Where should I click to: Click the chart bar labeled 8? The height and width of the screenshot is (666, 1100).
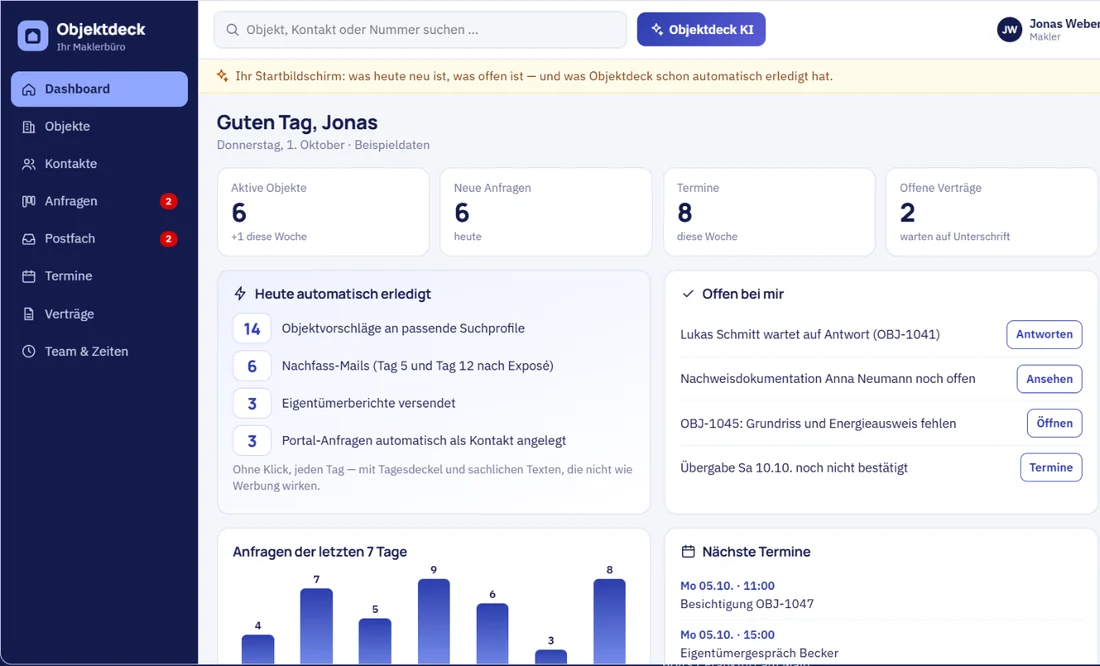point(609,621)
